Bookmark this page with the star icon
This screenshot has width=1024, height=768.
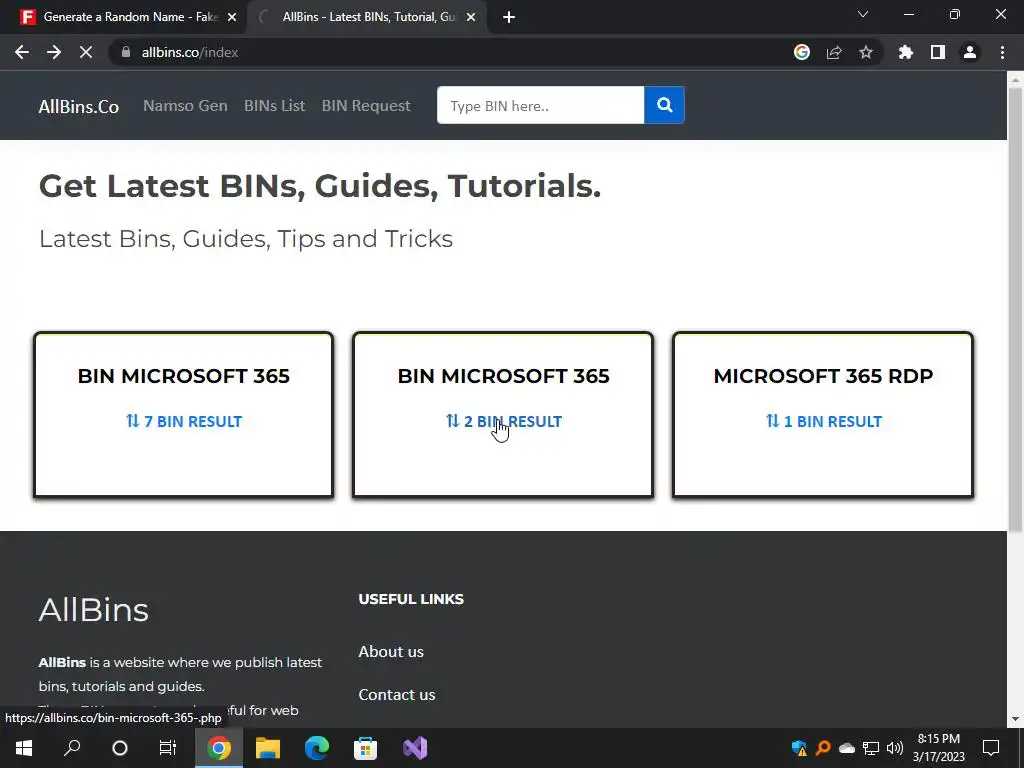coord(866,52)
